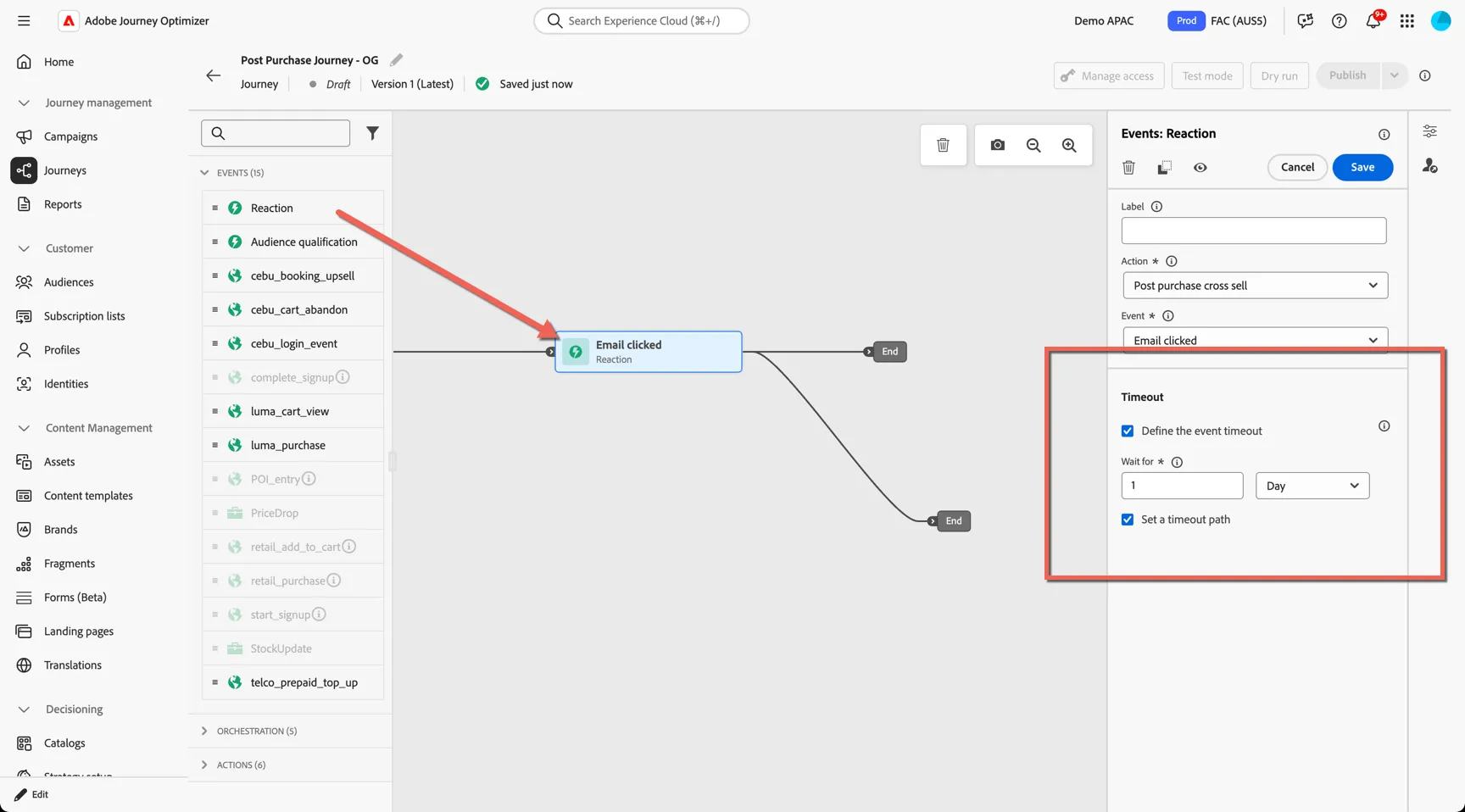The width and height of the screenshot is (1465, 812).
Task: Click the Cancel button
Action: [x=1297, y=167]
